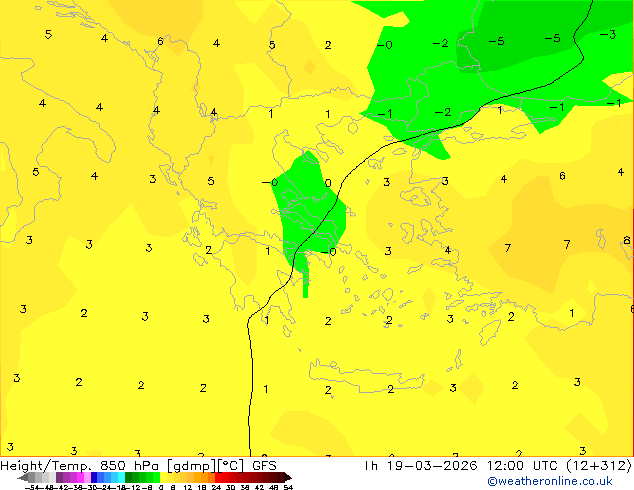Select the cyan legend swatch
634x490 pixels.
[x=121, y=477]
